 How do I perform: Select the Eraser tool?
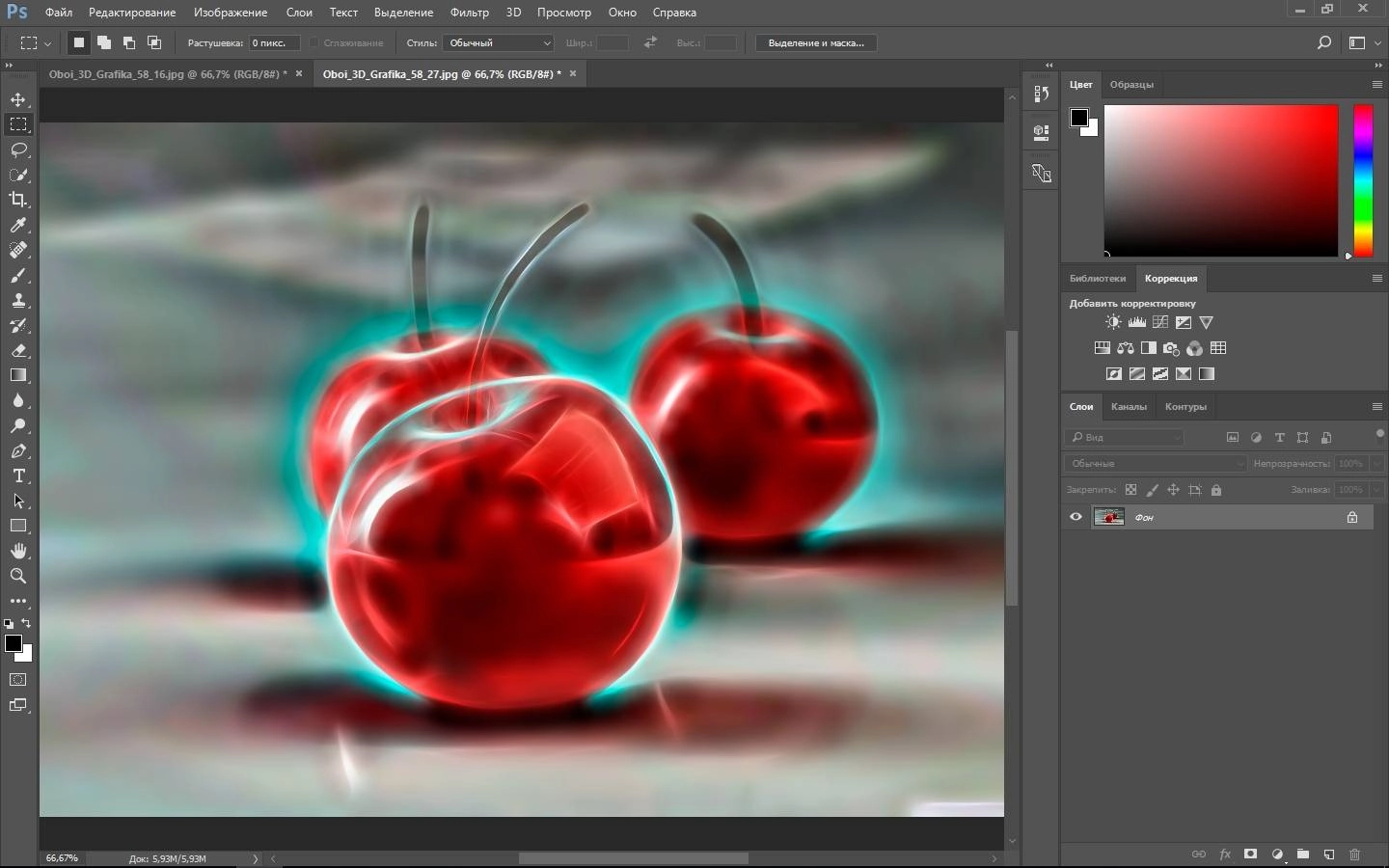click(18, 350)
